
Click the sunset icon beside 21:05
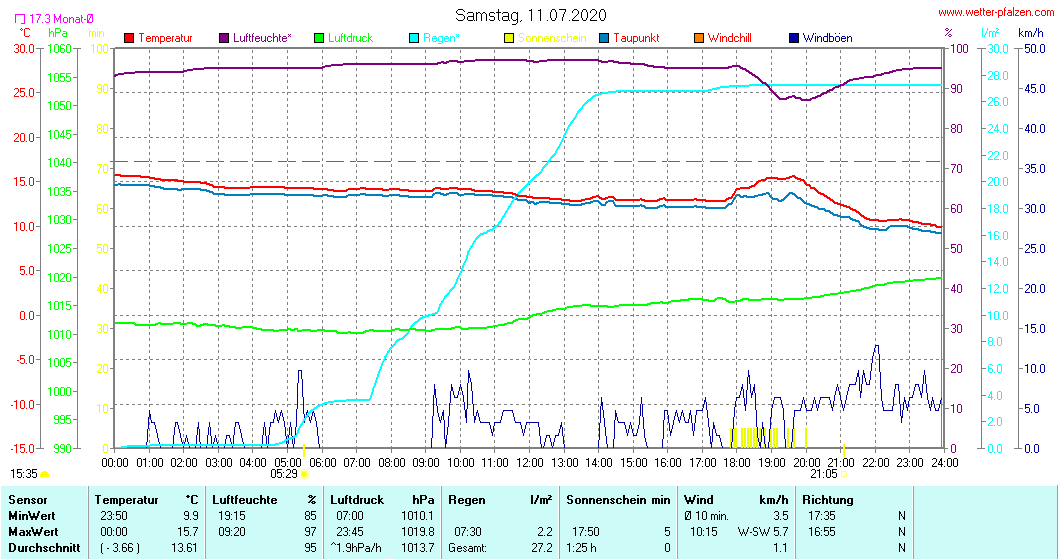[843, 474]
